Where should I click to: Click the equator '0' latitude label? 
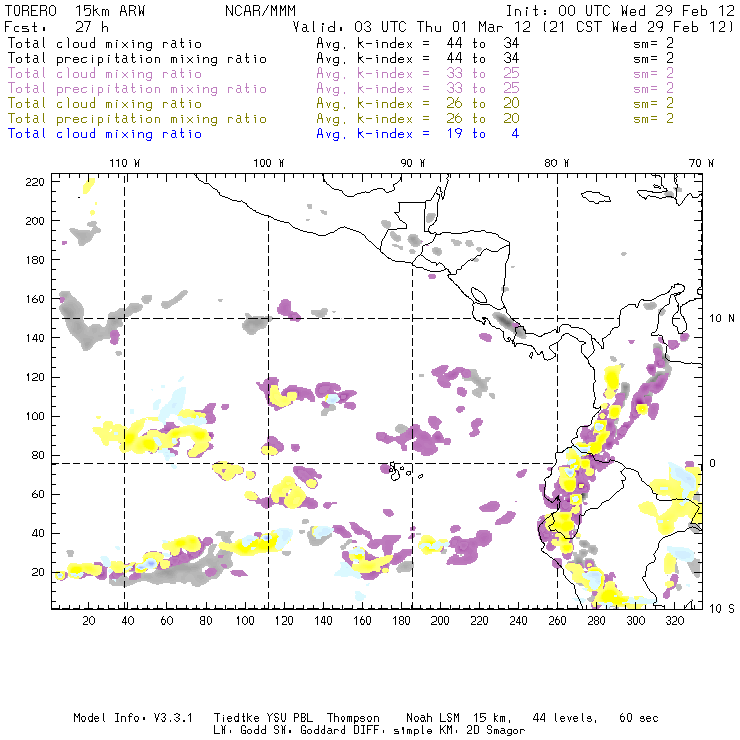pyautogui.click(x=713, y=463)
